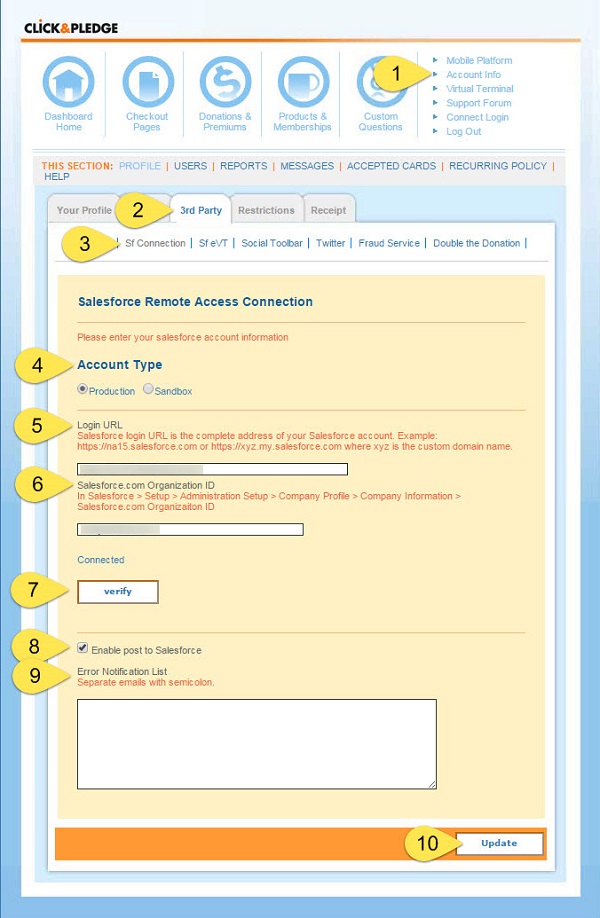Open the REPORTS section link
The image size is (600, 918).
pos(244,166)
